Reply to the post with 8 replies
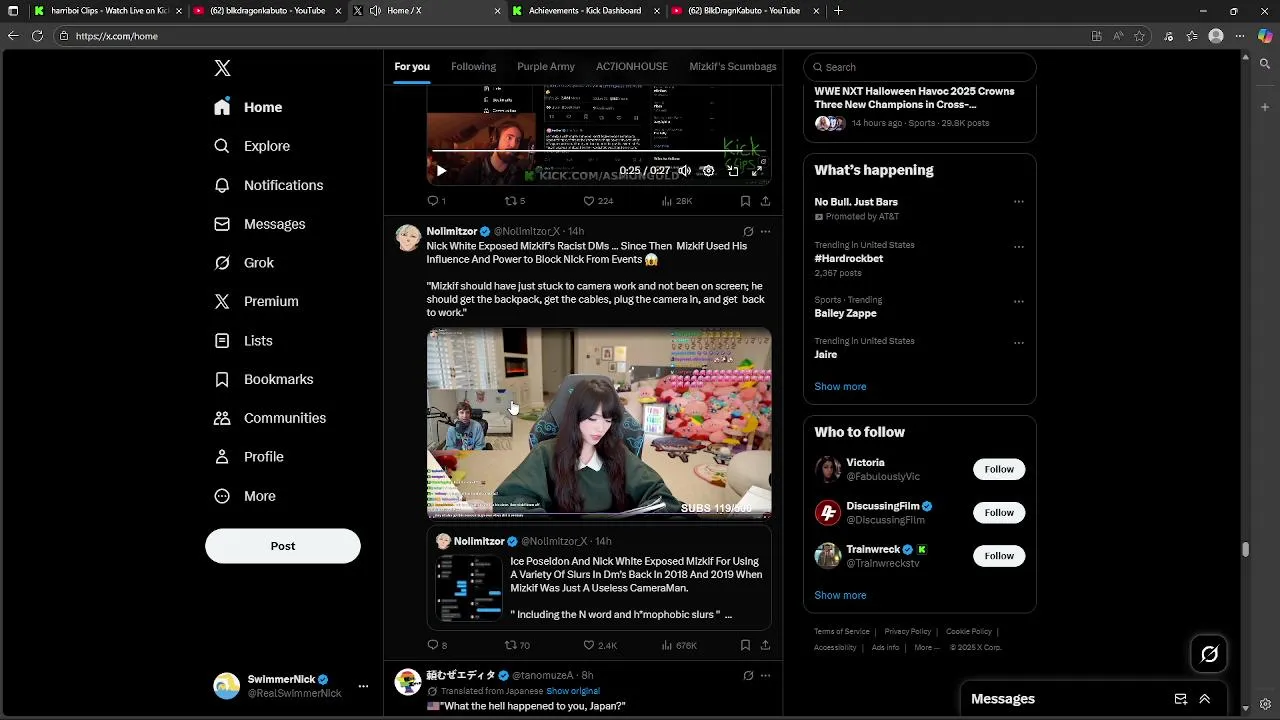Image resolution: width=1280 pixels, height=720 pixels. click(437, 646)
